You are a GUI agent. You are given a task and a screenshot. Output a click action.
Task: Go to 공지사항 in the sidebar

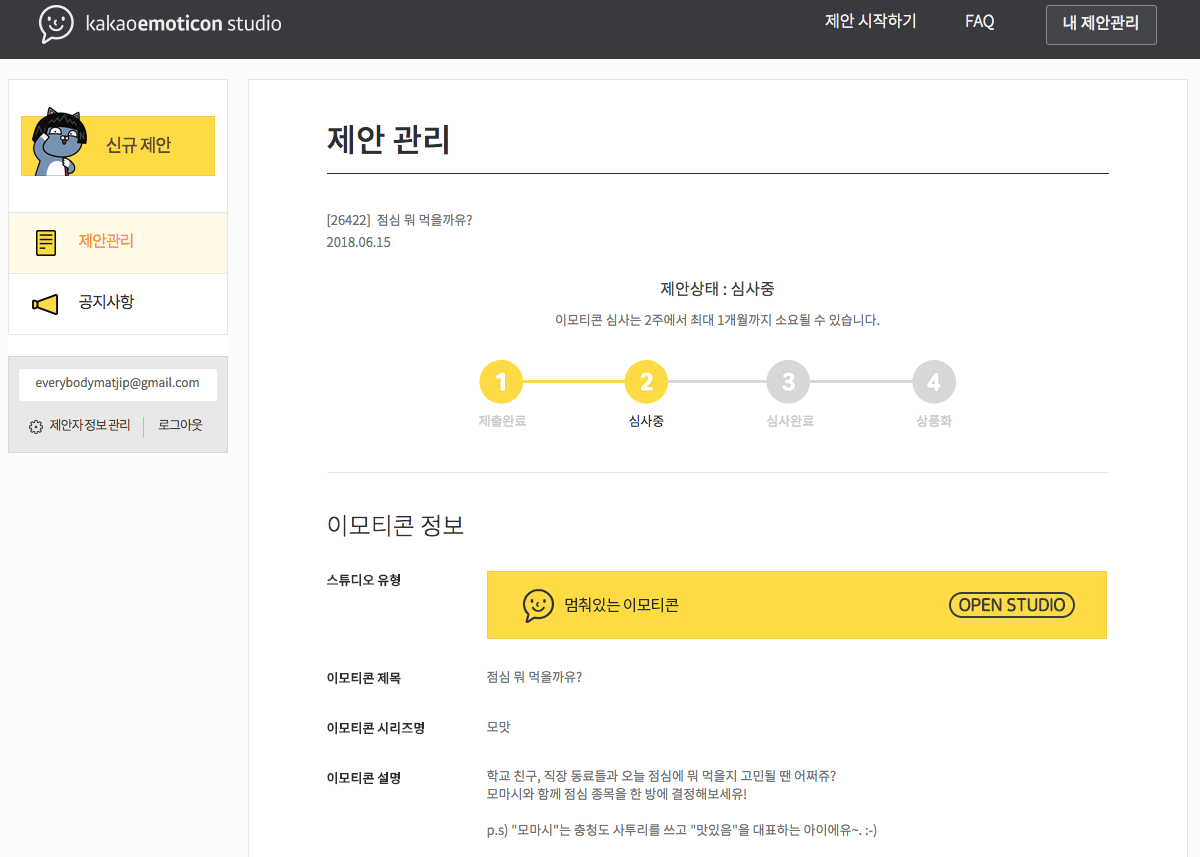pyautogui.click(x=106, y=302)
